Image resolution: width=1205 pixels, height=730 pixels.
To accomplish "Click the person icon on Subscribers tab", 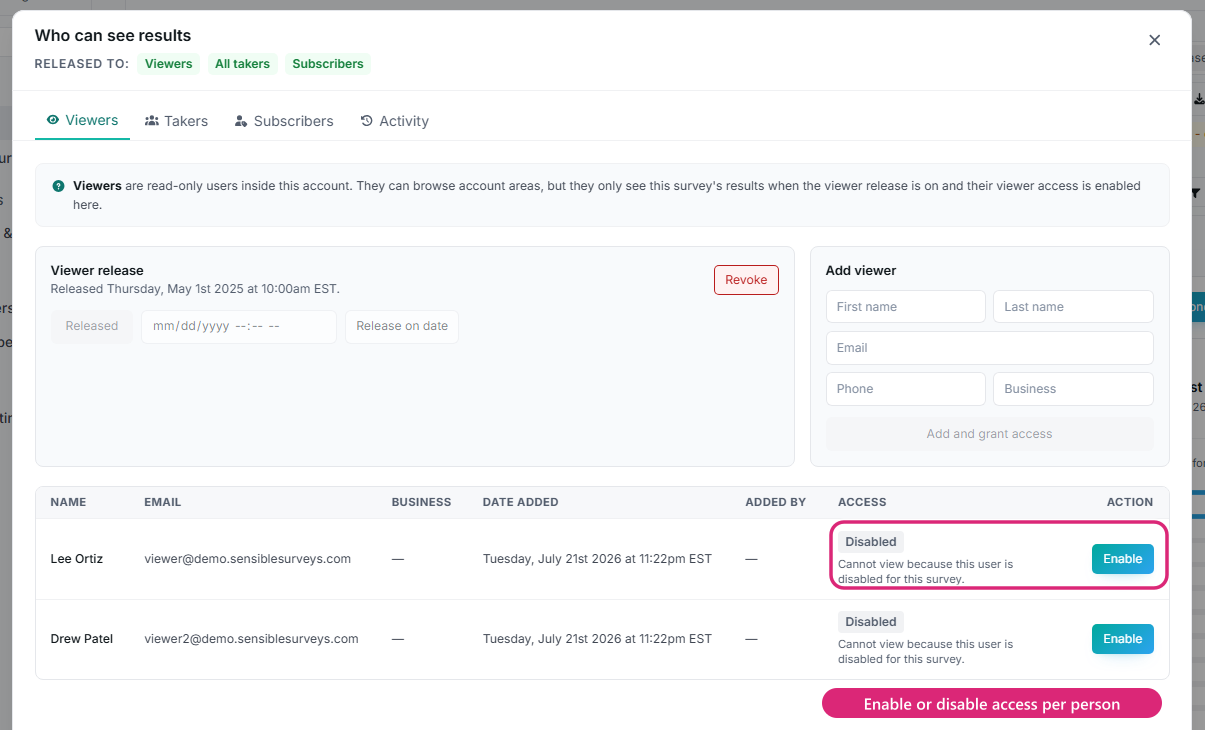I will click(x=241, y=121).
